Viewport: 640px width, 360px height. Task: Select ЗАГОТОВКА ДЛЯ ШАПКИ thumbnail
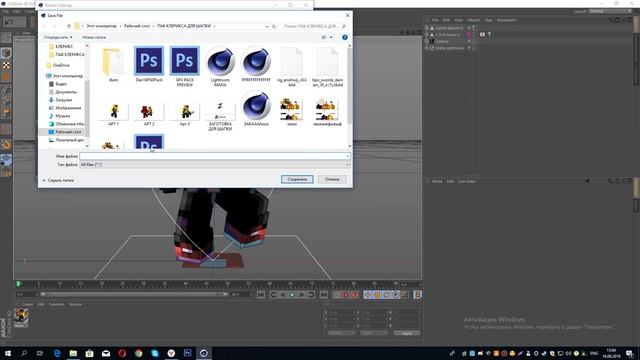(x=220, y=116)
